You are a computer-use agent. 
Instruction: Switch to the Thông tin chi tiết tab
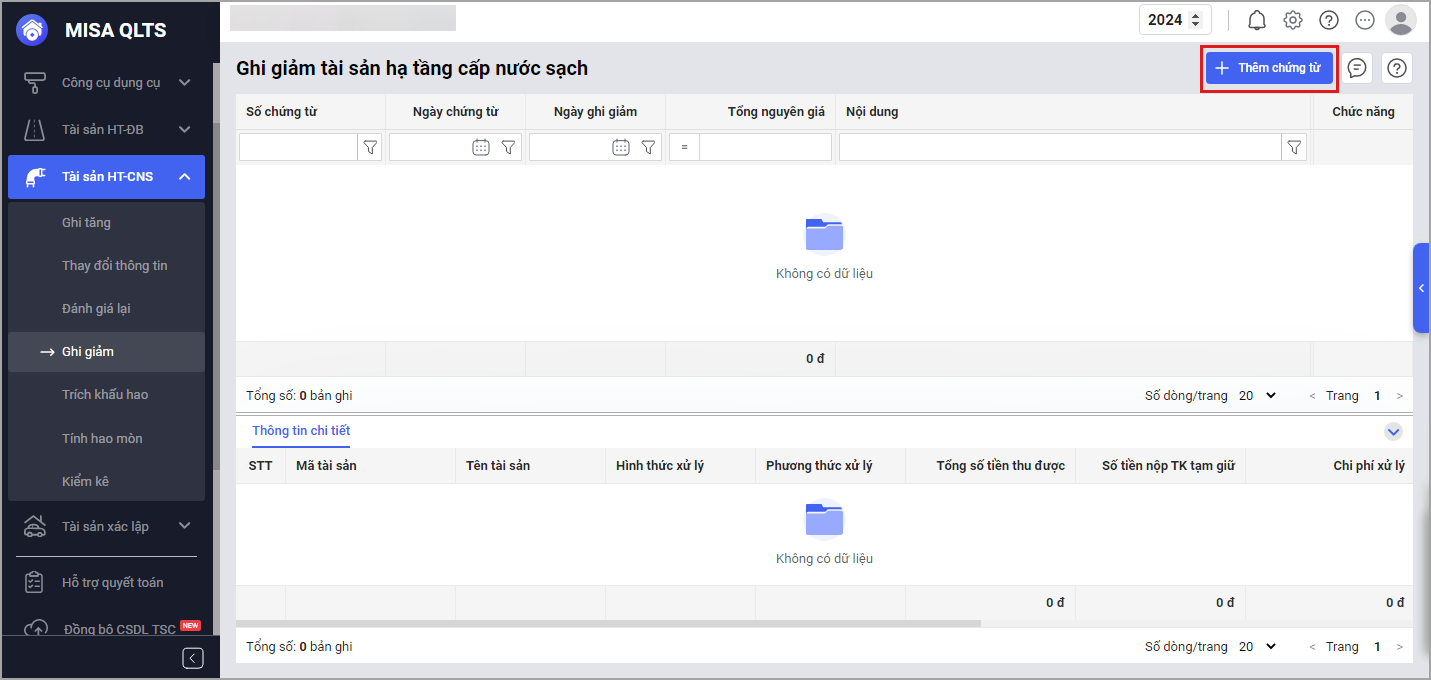(301, 431)
